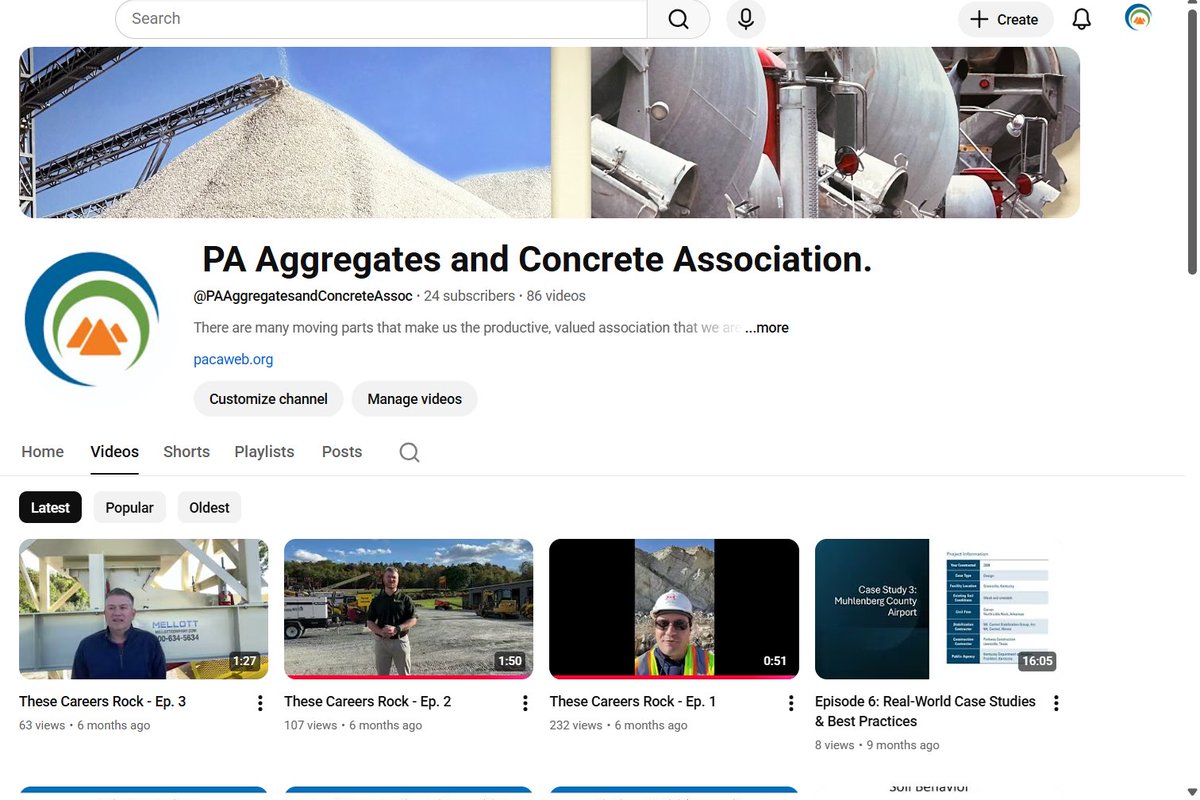Click the '24 subscribers' text
Viewport: 1200px width, 800px height.
click(x=470, y=296)
